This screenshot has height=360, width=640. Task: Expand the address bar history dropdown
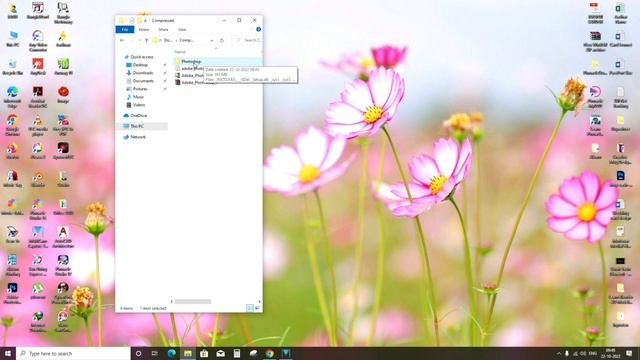click(x=211, y=40)
